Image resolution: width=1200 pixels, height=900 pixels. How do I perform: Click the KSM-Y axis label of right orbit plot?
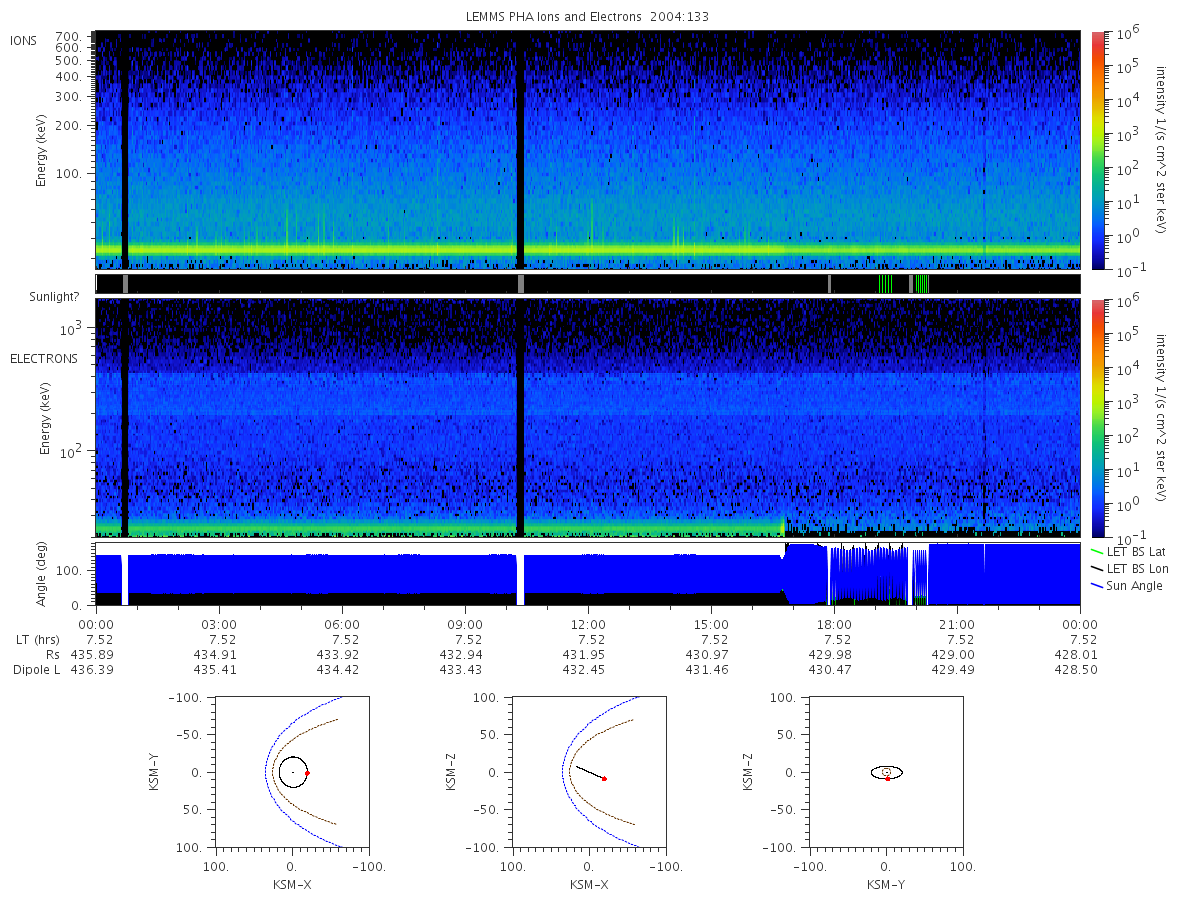point(886,885)
